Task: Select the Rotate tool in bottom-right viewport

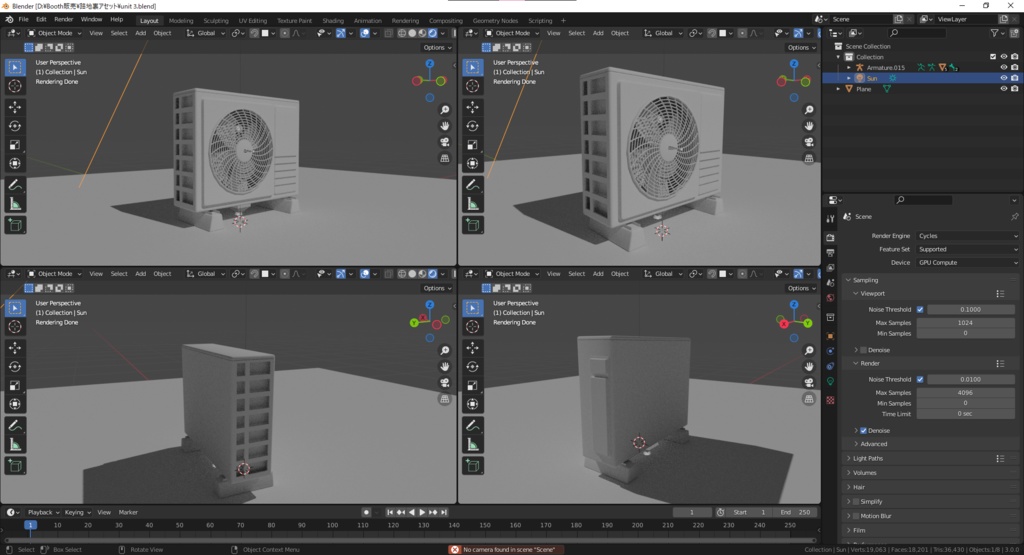Action: (472, 367)
